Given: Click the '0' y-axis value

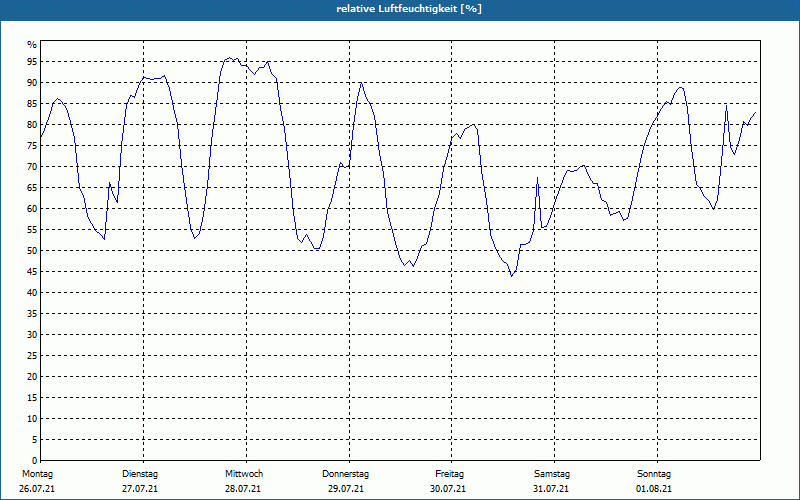Looking at the screenshot, I should coord(35,461).
